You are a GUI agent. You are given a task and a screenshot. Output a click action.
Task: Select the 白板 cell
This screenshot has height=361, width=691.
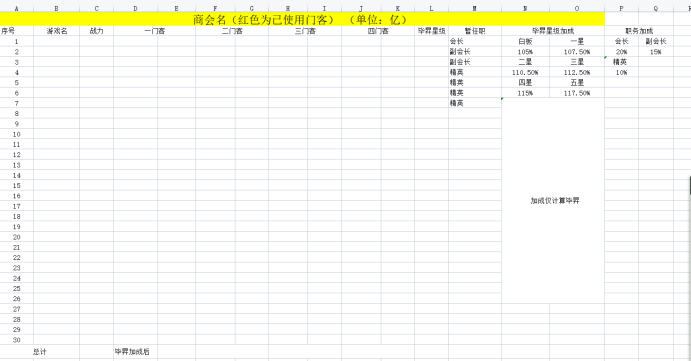pos(525,41)
